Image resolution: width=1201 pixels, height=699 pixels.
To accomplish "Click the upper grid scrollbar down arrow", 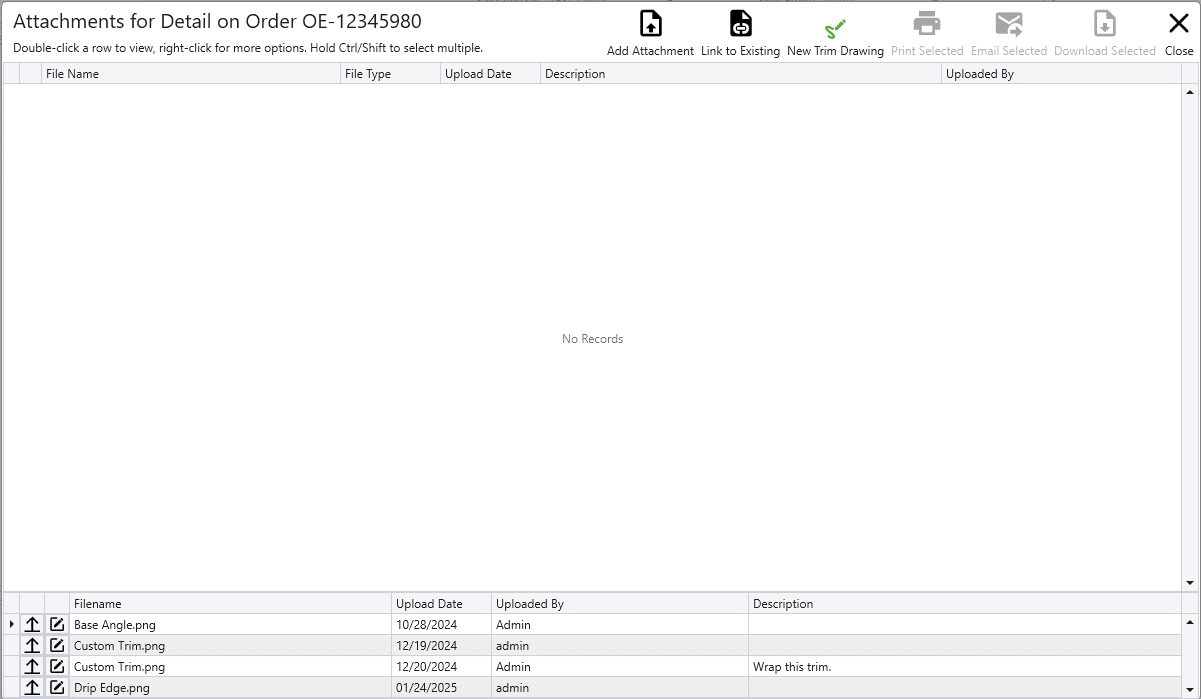I will (1190, 582).
